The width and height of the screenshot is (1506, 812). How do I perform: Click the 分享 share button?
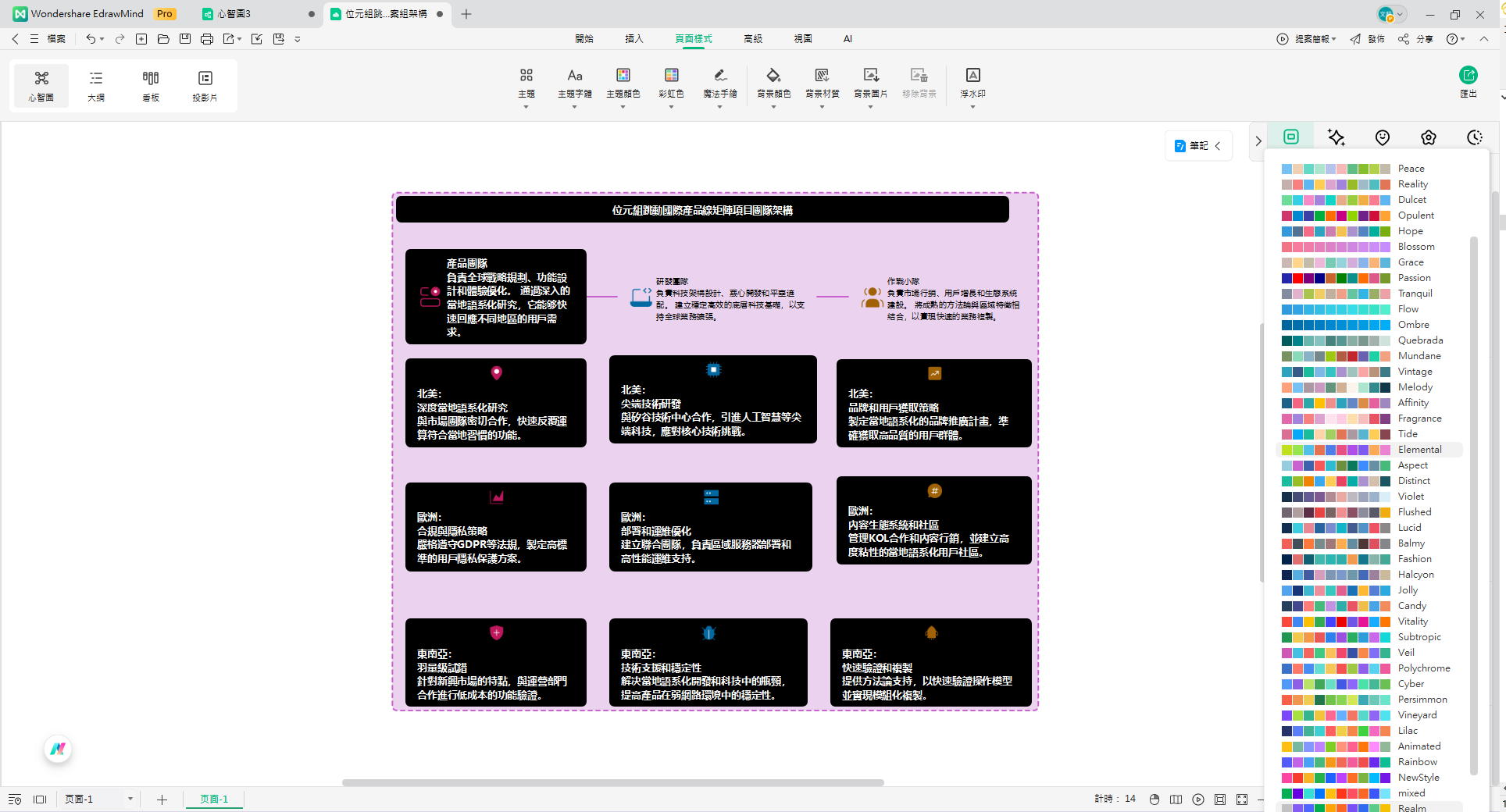coord(1416,39)
